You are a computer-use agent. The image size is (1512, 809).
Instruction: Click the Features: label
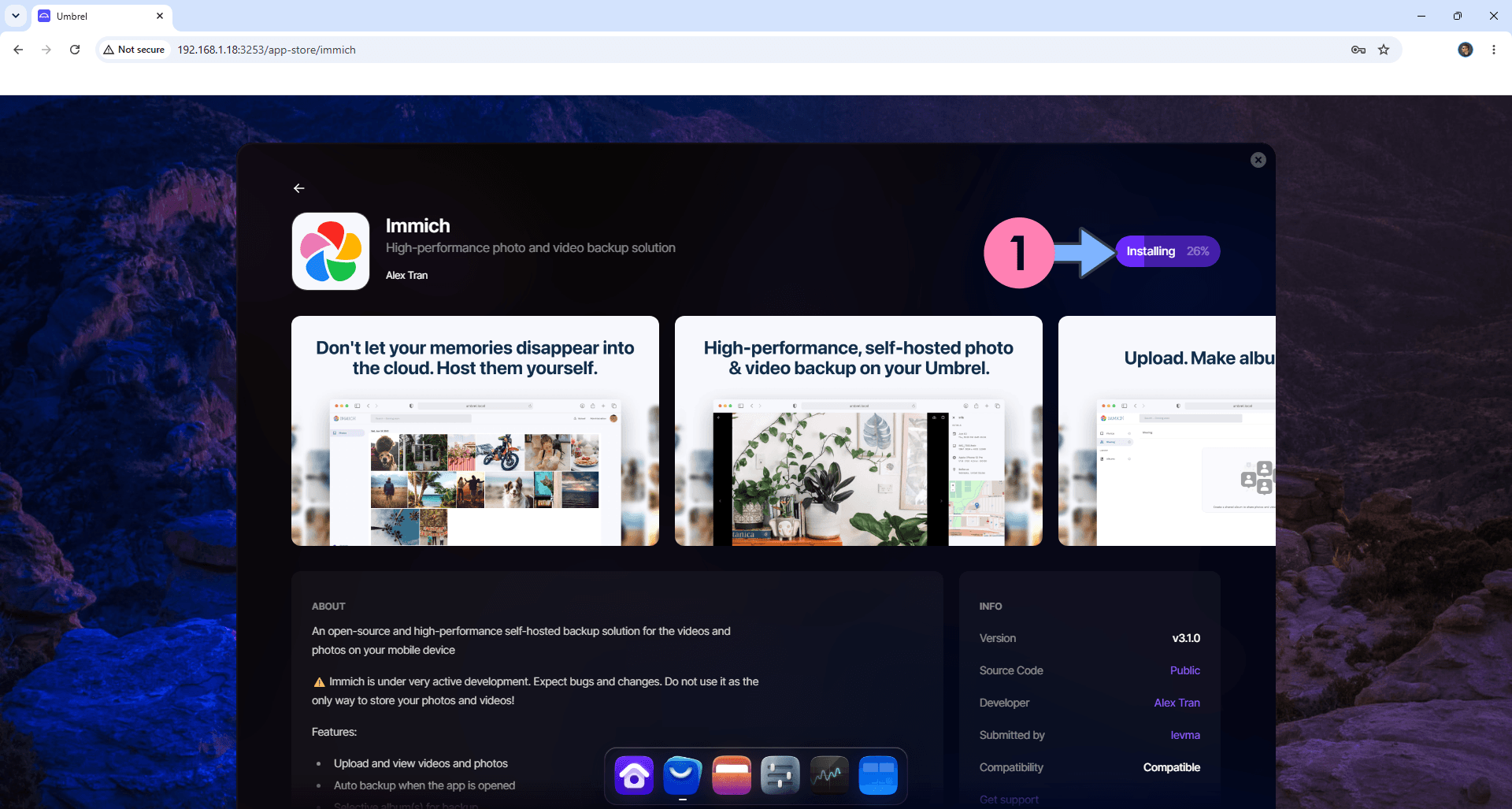click(x=334, y=732)
